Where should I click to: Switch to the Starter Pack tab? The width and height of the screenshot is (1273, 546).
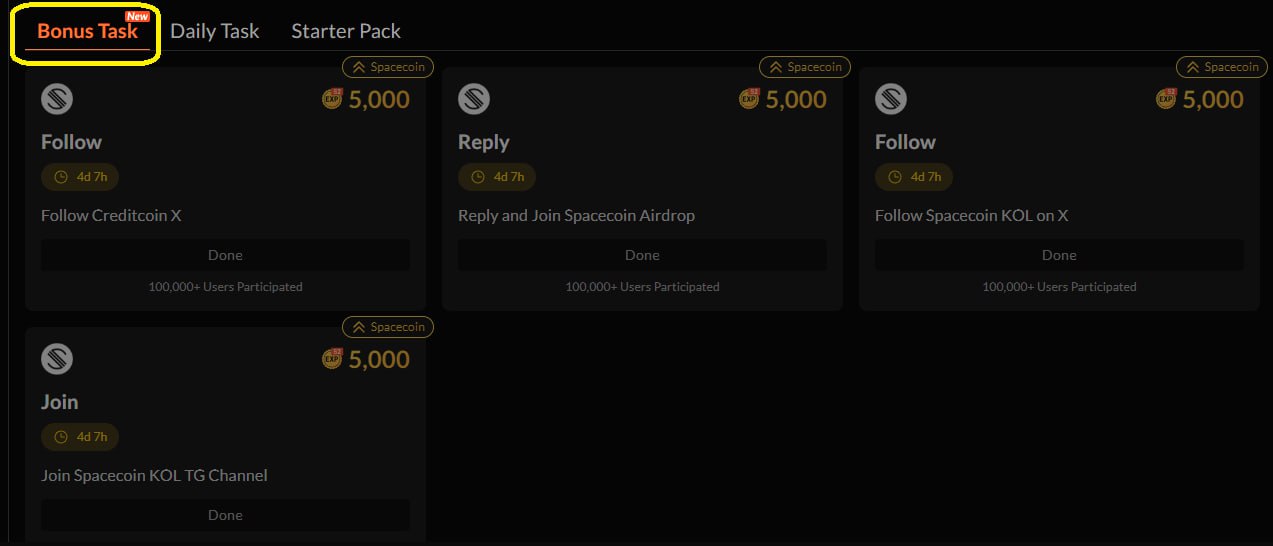[345, 31]
